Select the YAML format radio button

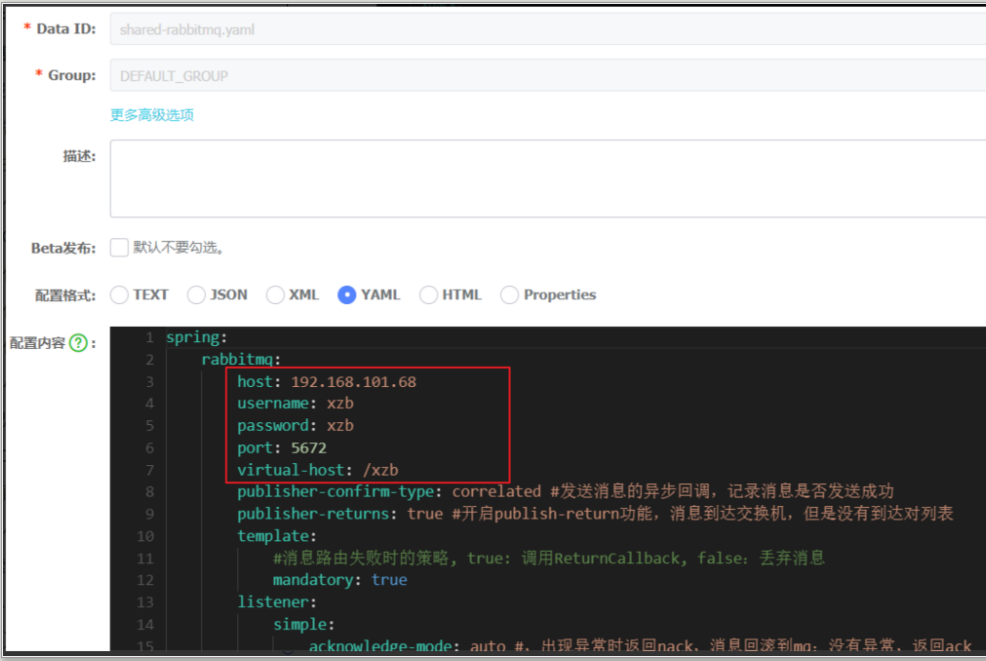[x=346, y=295]
